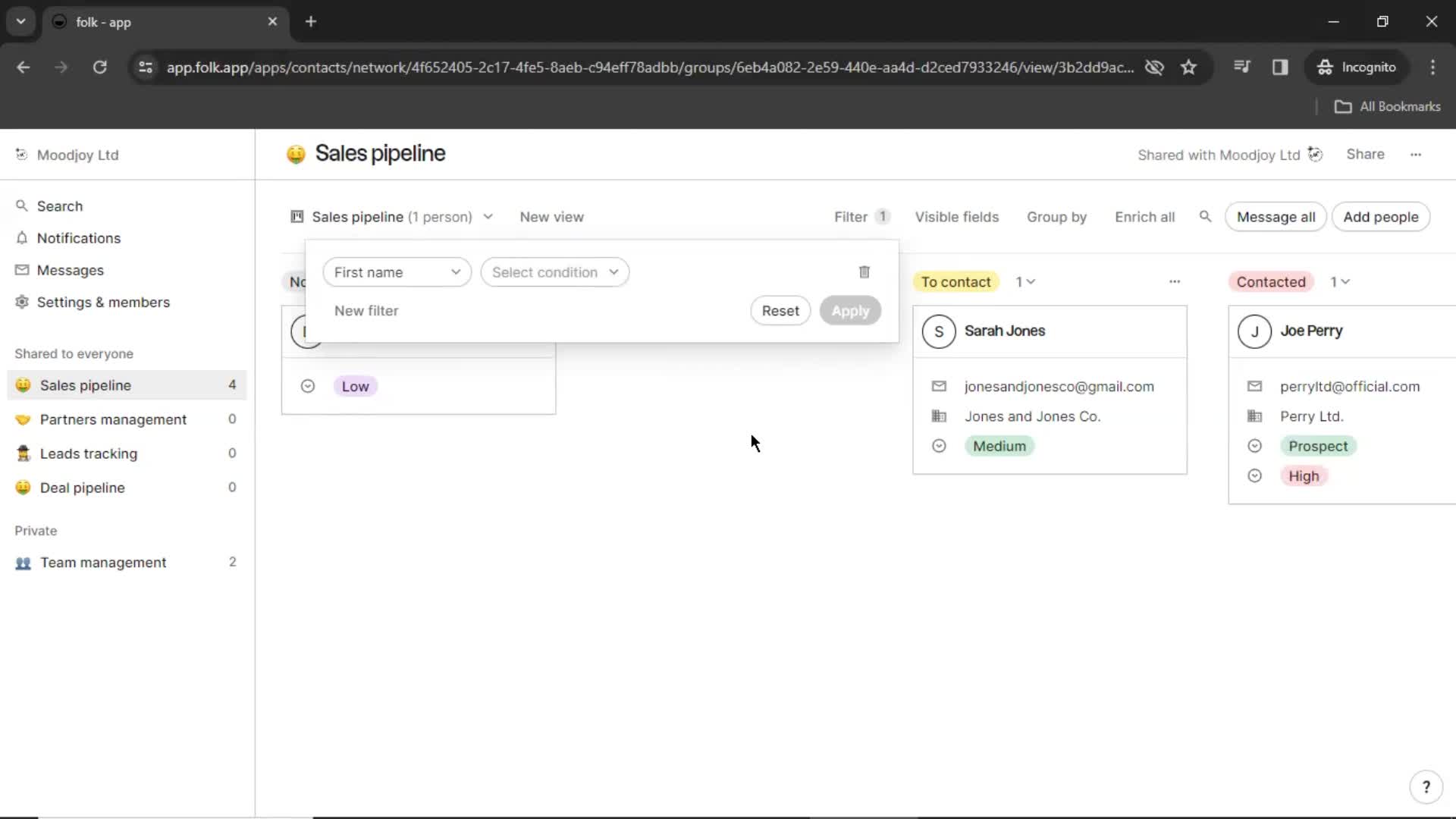Open All Bookmarks folder
The image size is (1456, 819).
pyautogui.click(x=1388, y=107)
